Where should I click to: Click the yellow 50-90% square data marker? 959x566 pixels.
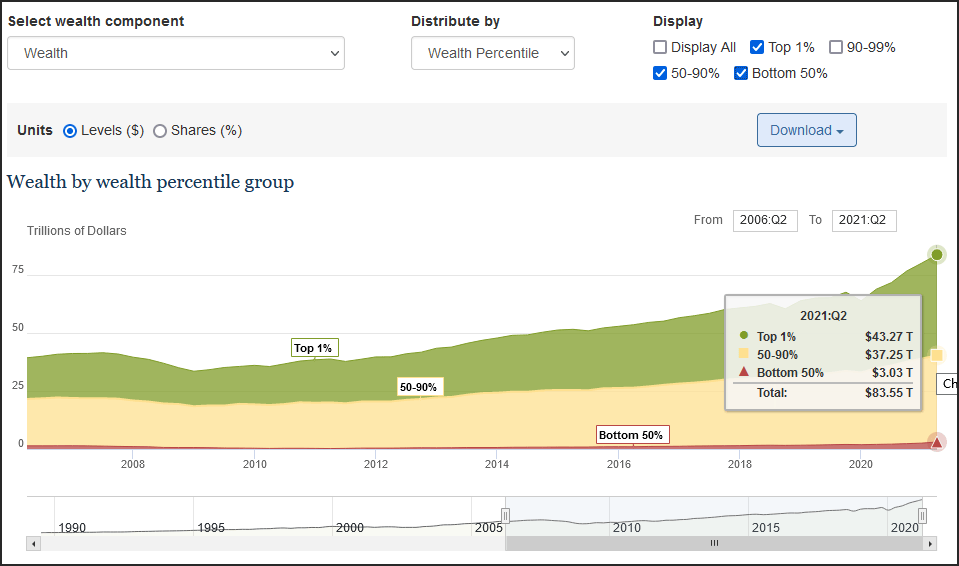(937, 355)
